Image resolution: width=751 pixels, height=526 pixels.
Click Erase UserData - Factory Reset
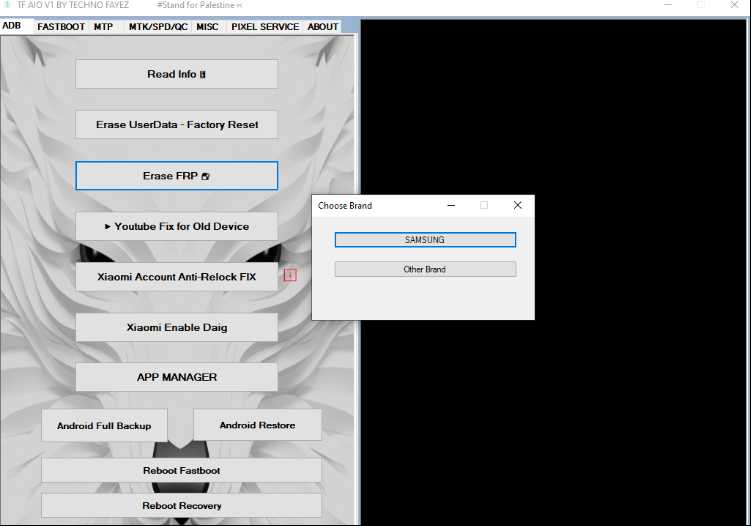[176, 125]
